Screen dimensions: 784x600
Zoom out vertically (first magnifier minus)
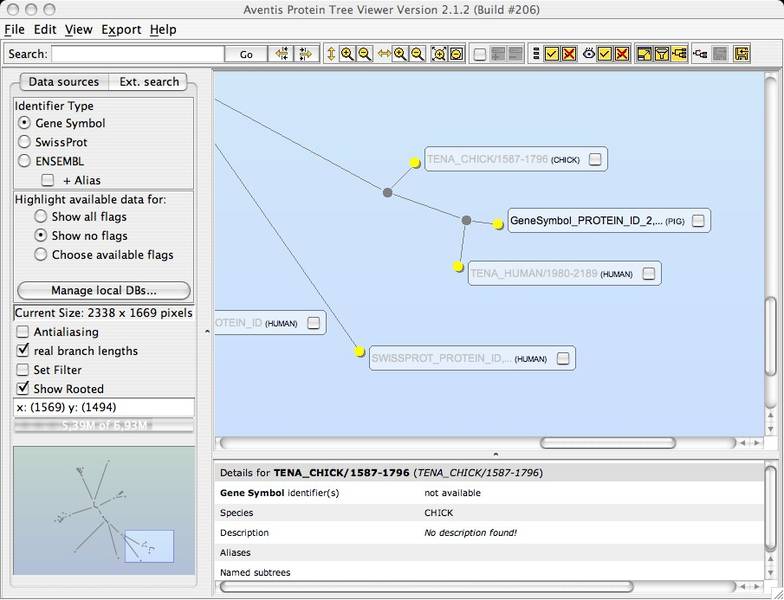[x=365, y=54]
